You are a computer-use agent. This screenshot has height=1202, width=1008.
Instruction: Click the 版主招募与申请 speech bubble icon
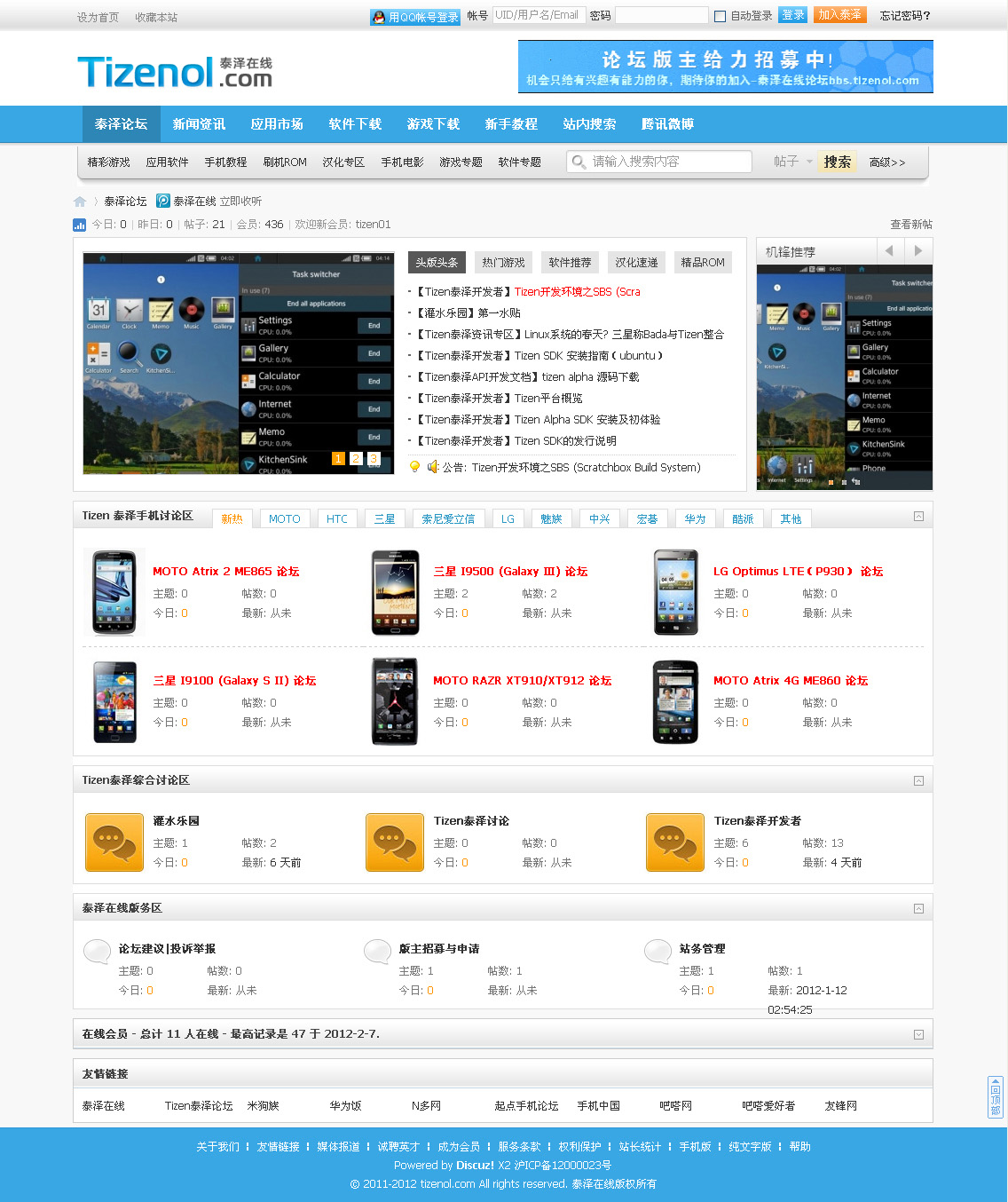click(378, 952)
